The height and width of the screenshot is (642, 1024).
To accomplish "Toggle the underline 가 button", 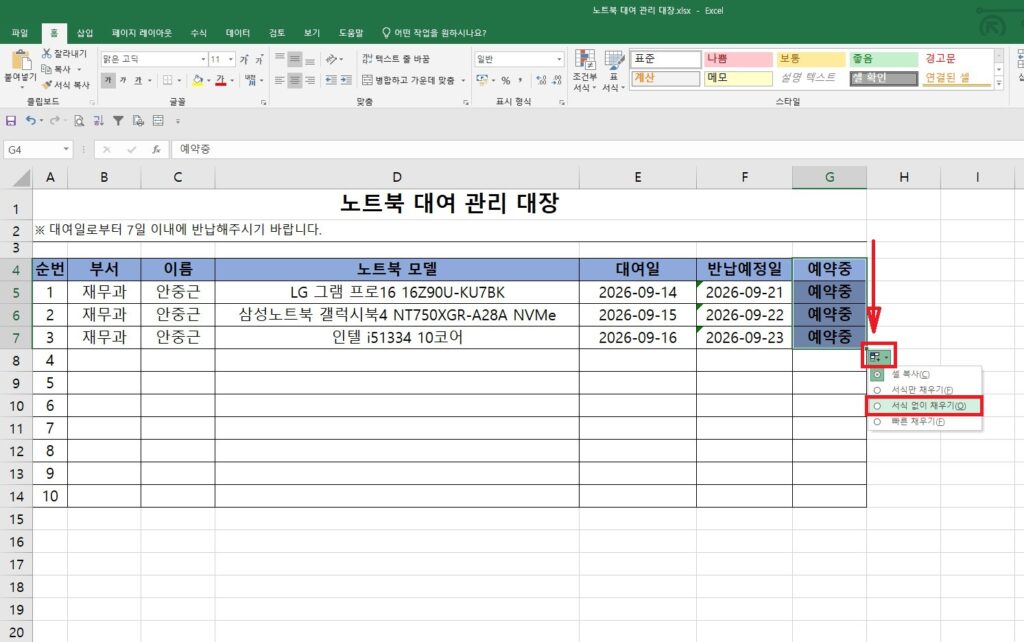I will 138,80.
